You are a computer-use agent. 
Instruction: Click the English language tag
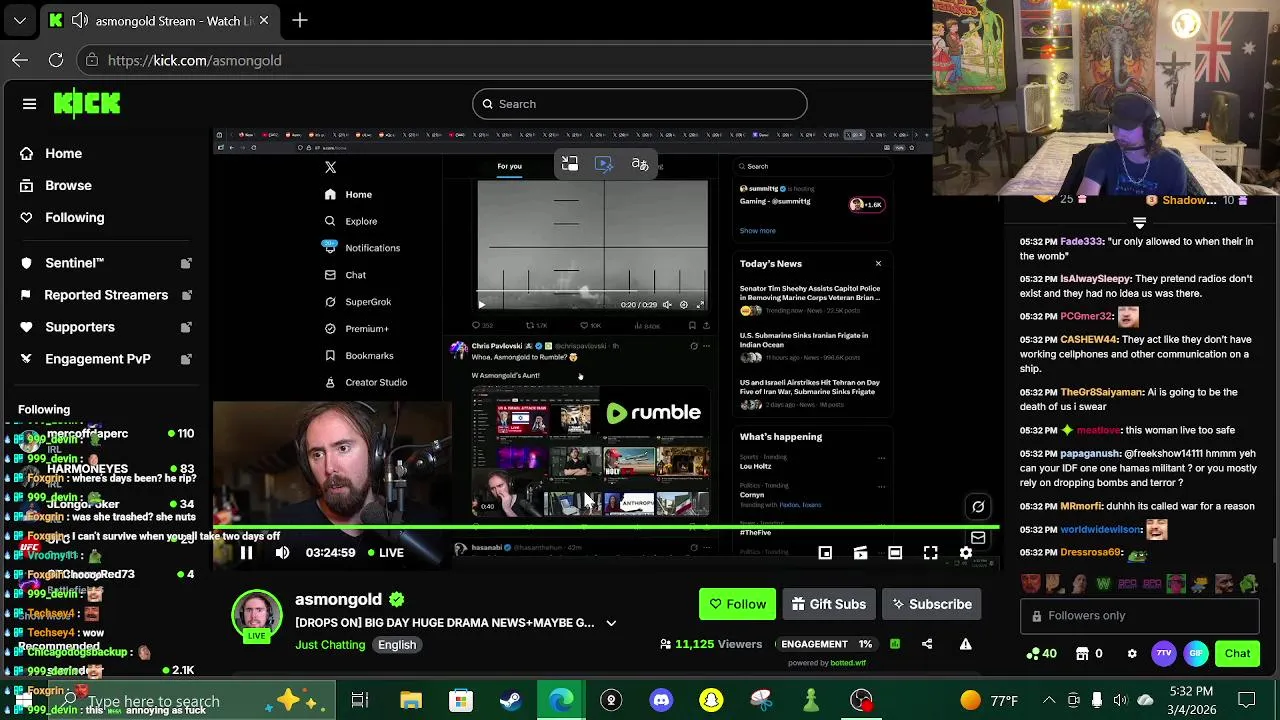[x=397, y=645]
